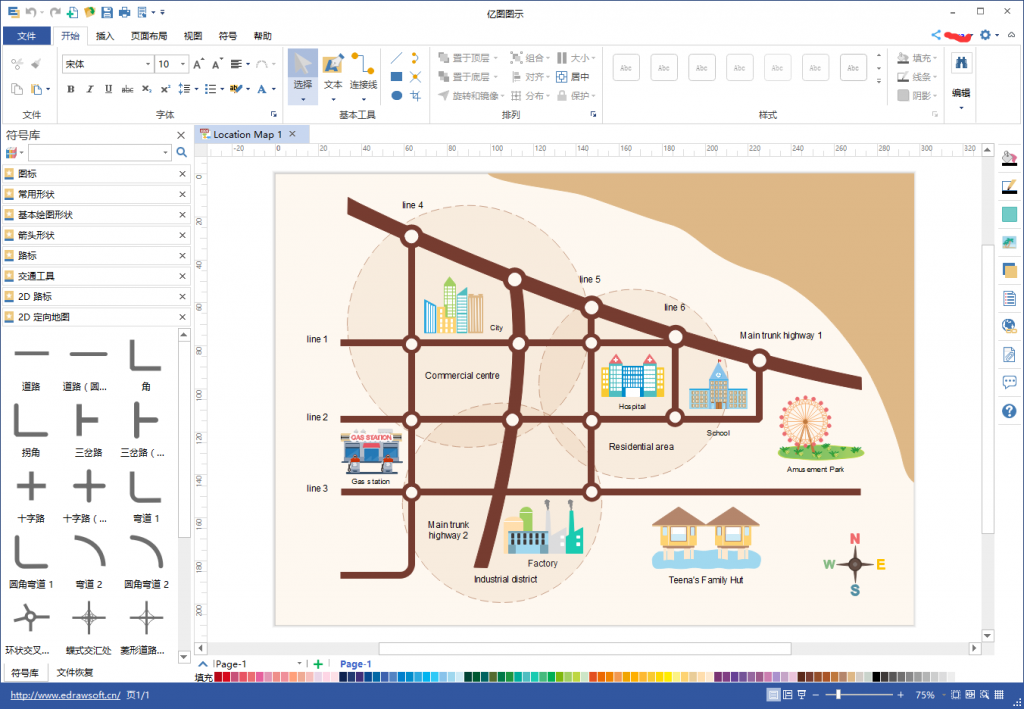Switch to the 插入 Insert tab
Screen dimensions: 1024x709
104,36
